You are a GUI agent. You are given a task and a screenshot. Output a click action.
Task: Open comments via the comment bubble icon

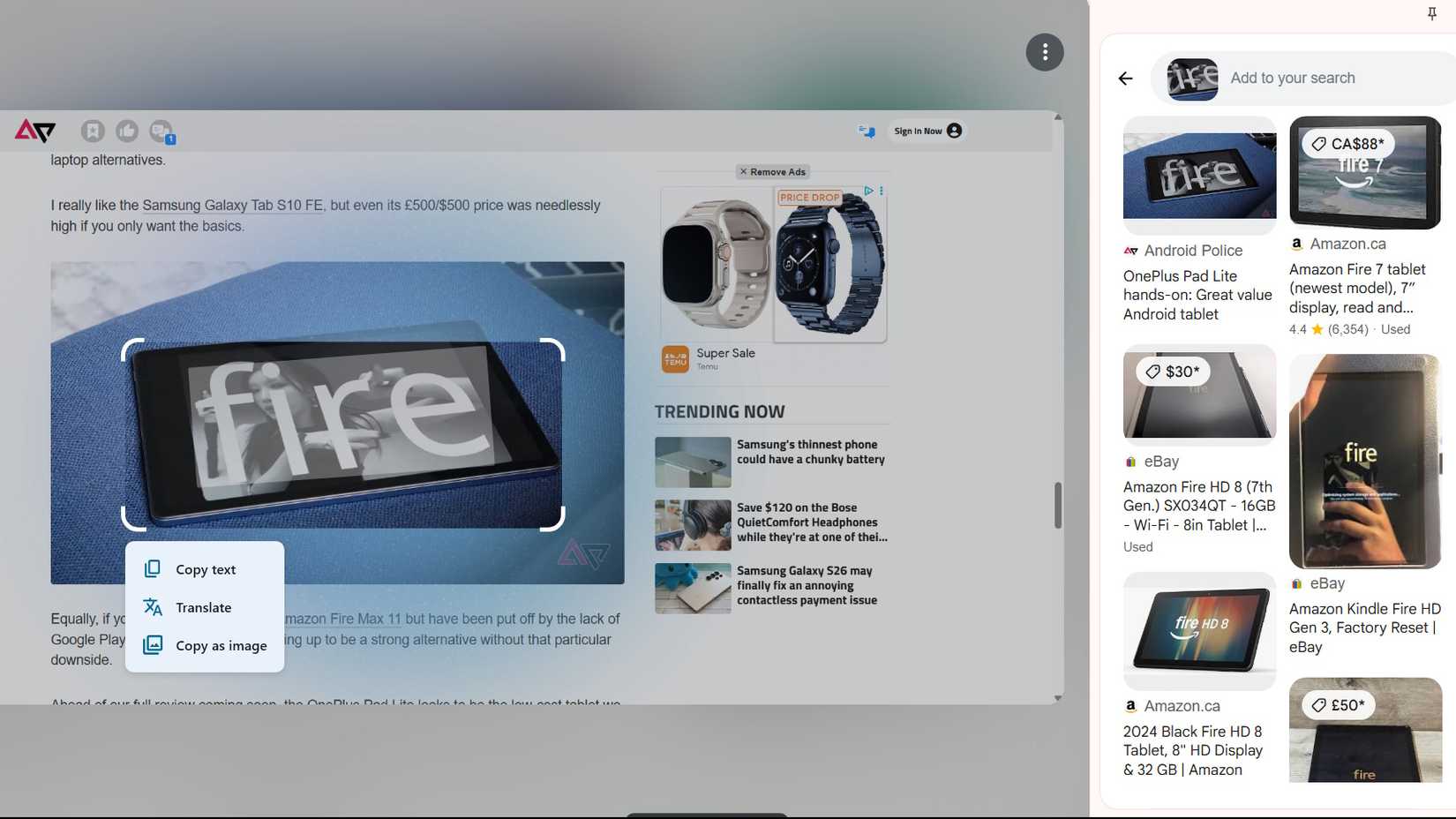tap(160, 131)
